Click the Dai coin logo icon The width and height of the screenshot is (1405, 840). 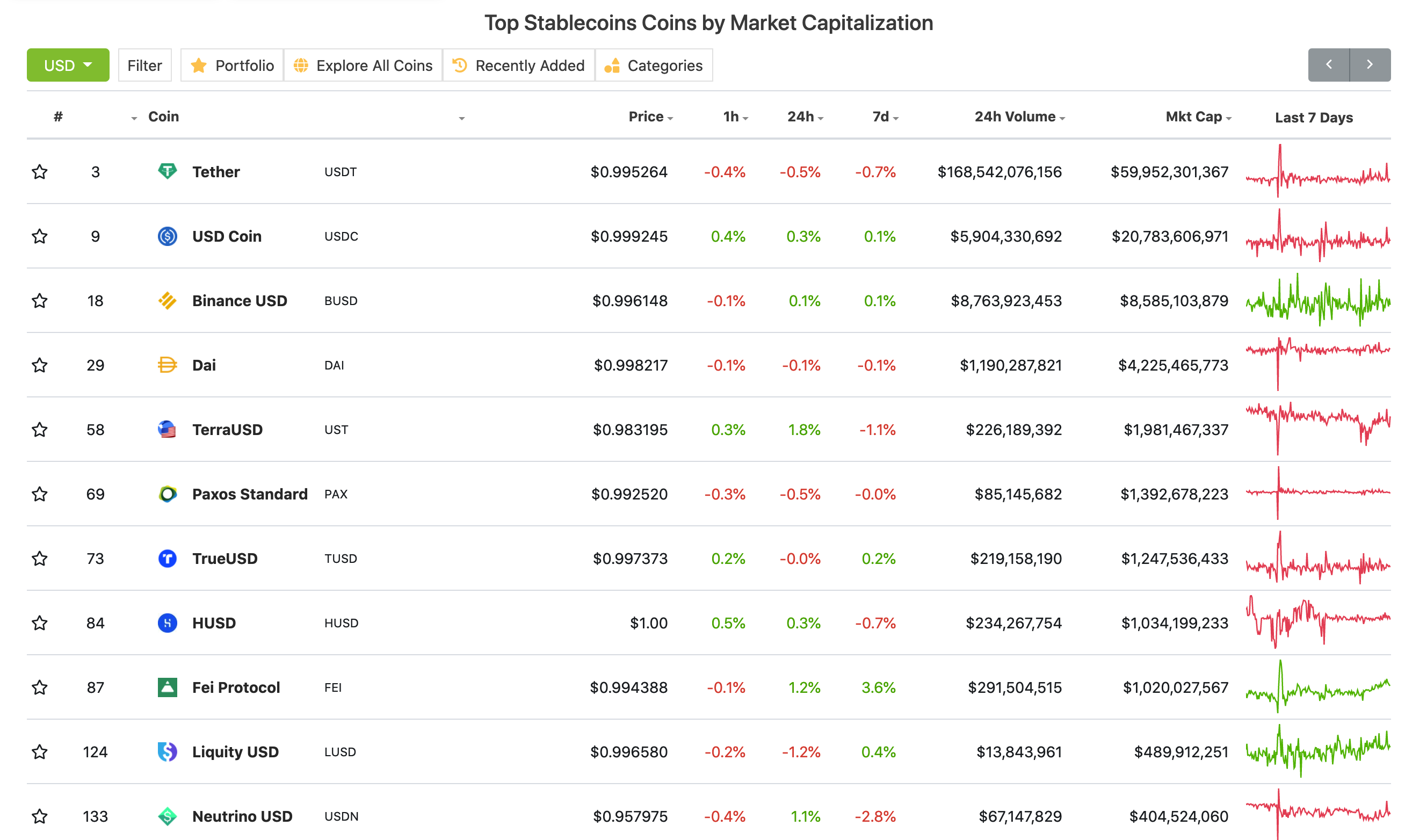click(168, 365)
